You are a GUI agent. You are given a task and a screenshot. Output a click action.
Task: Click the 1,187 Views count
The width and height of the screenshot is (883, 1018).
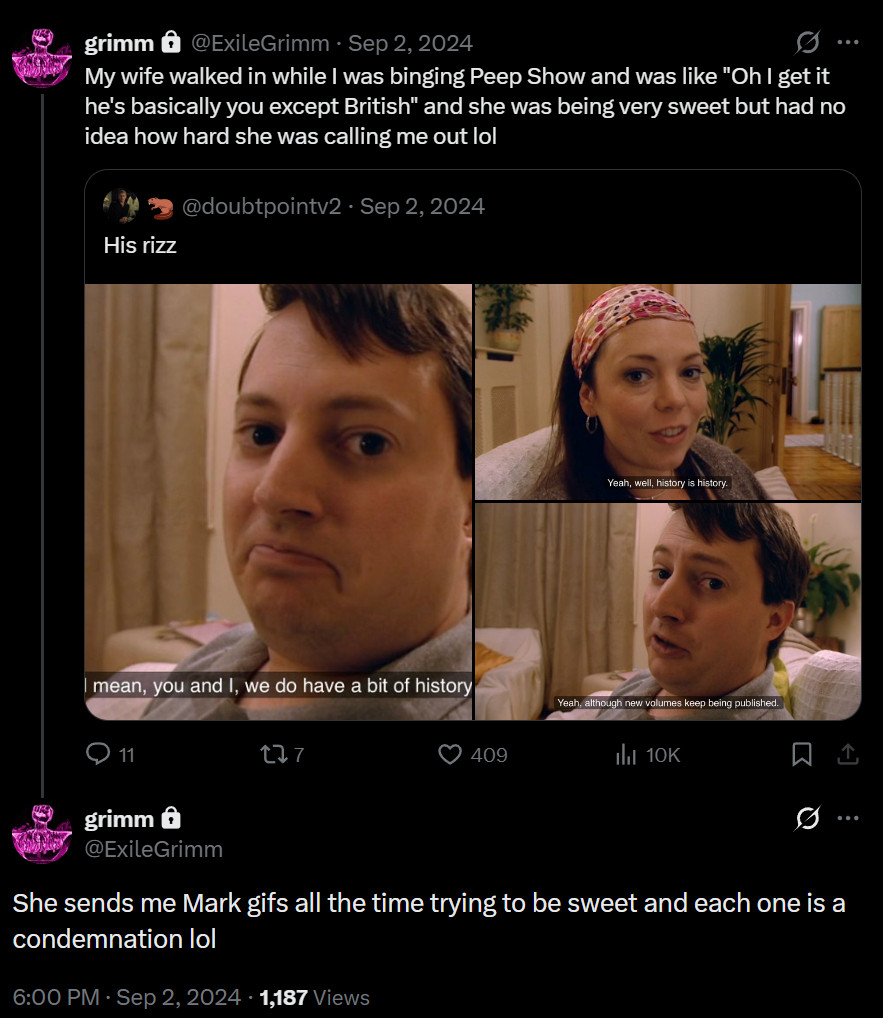(x=315, y=997)
